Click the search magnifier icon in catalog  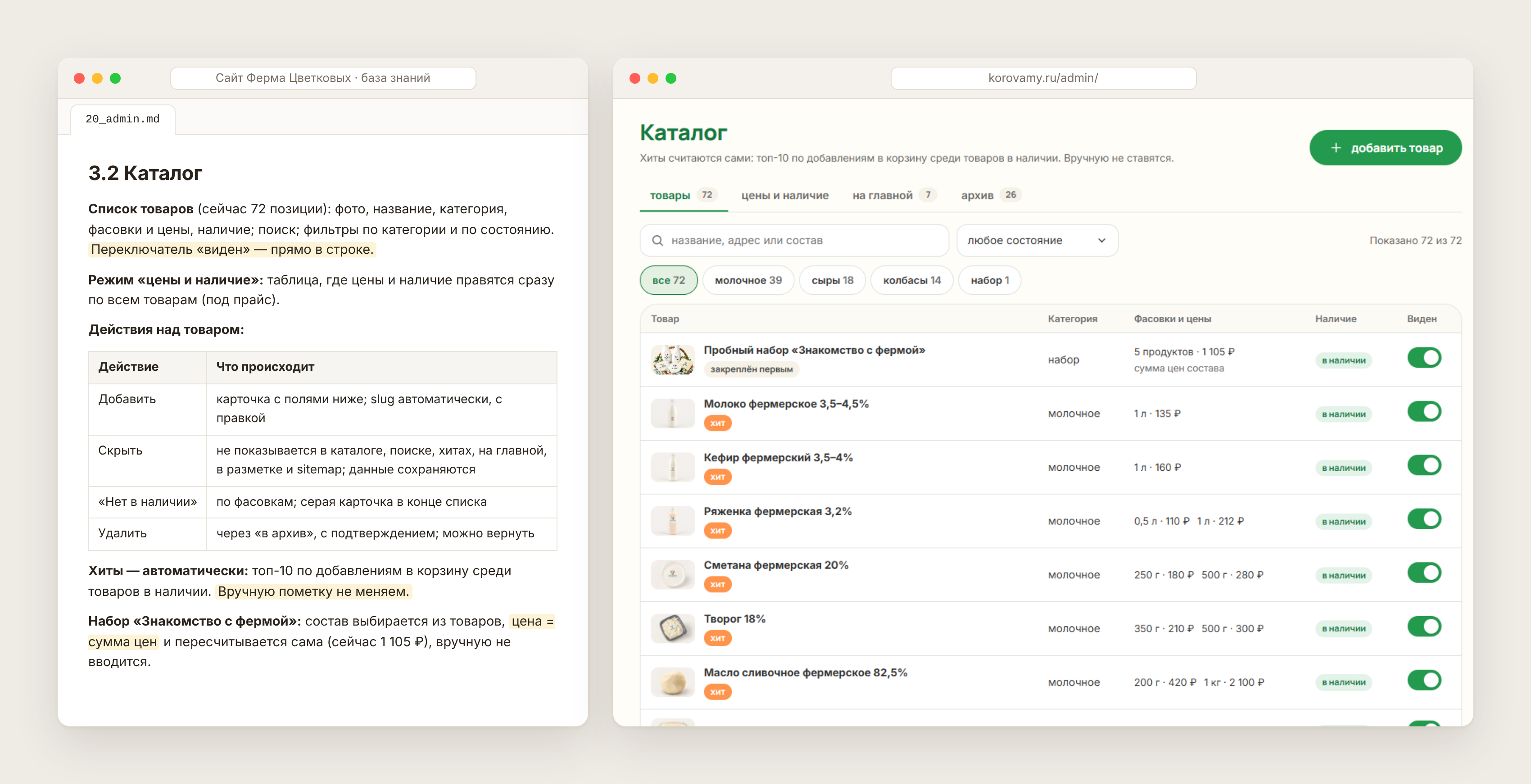point(657,240)
